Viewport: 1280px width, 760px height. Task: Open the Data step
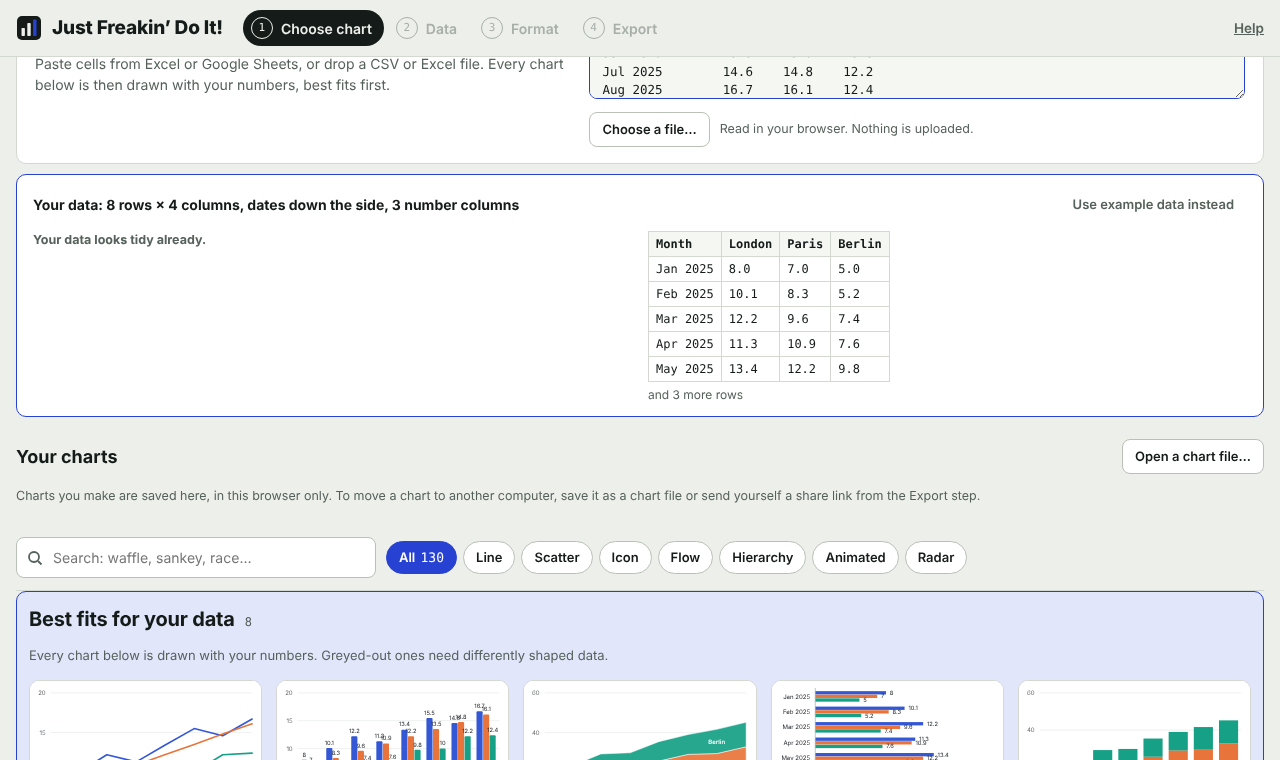coord(427,28)
